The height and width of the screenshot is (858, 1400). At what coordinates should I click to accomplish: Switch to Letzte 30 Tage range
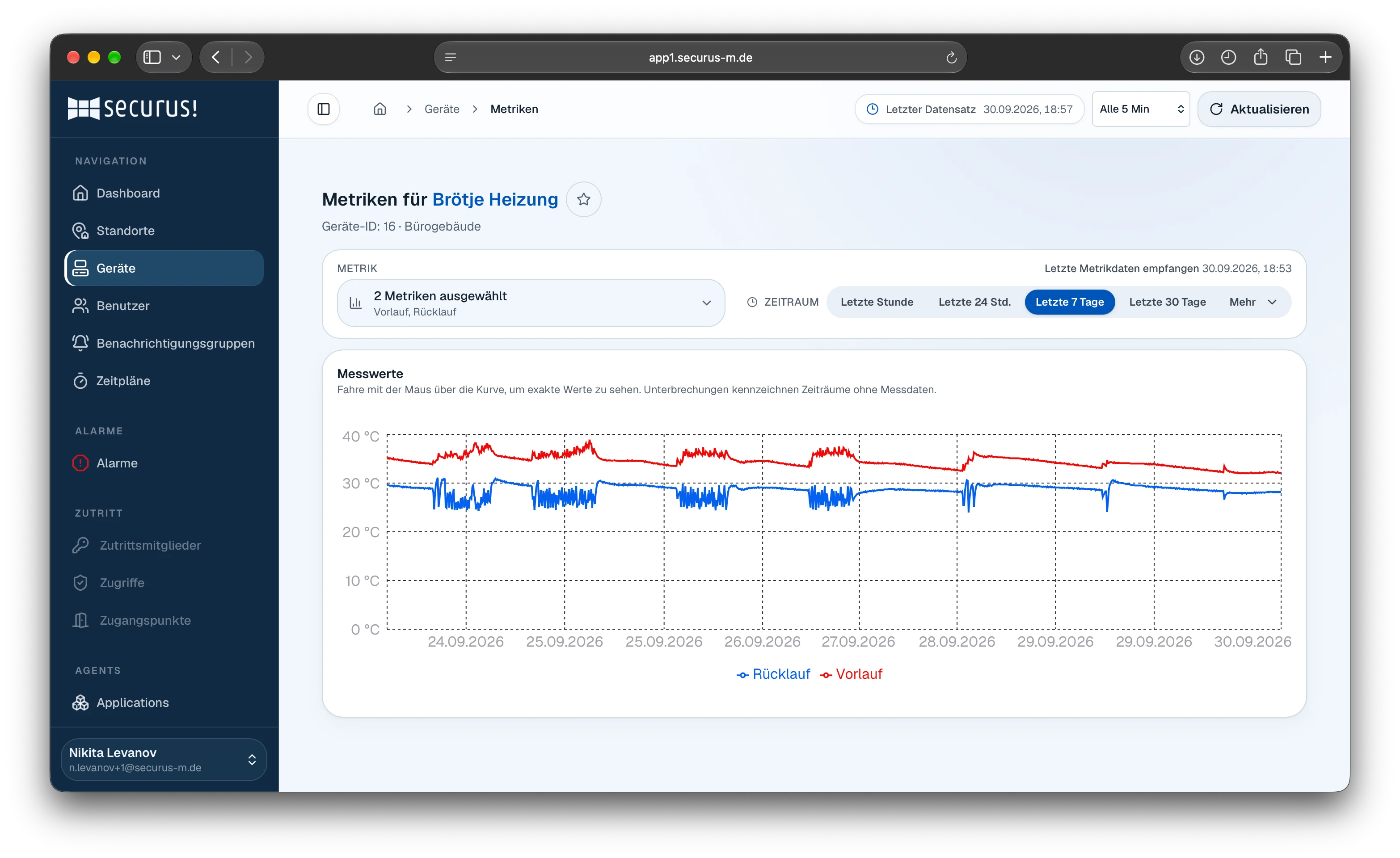point(1167,302)
